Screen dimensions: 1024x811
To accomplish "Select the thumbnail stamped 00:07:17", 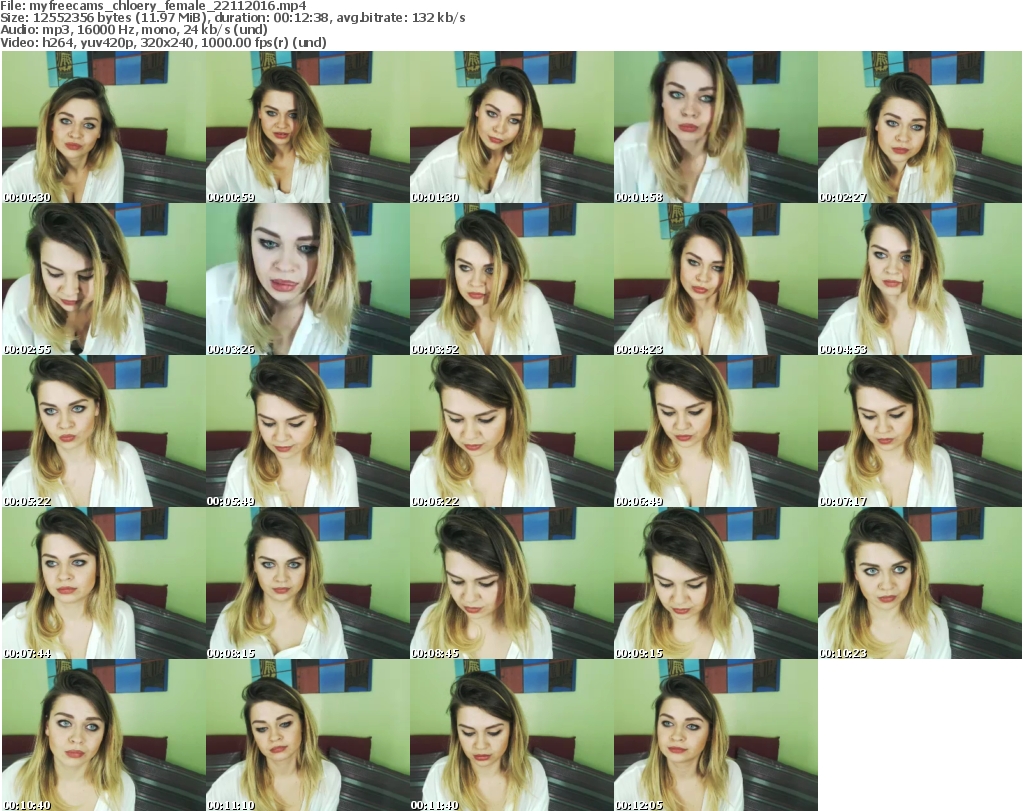I will (x=920, y=431).
